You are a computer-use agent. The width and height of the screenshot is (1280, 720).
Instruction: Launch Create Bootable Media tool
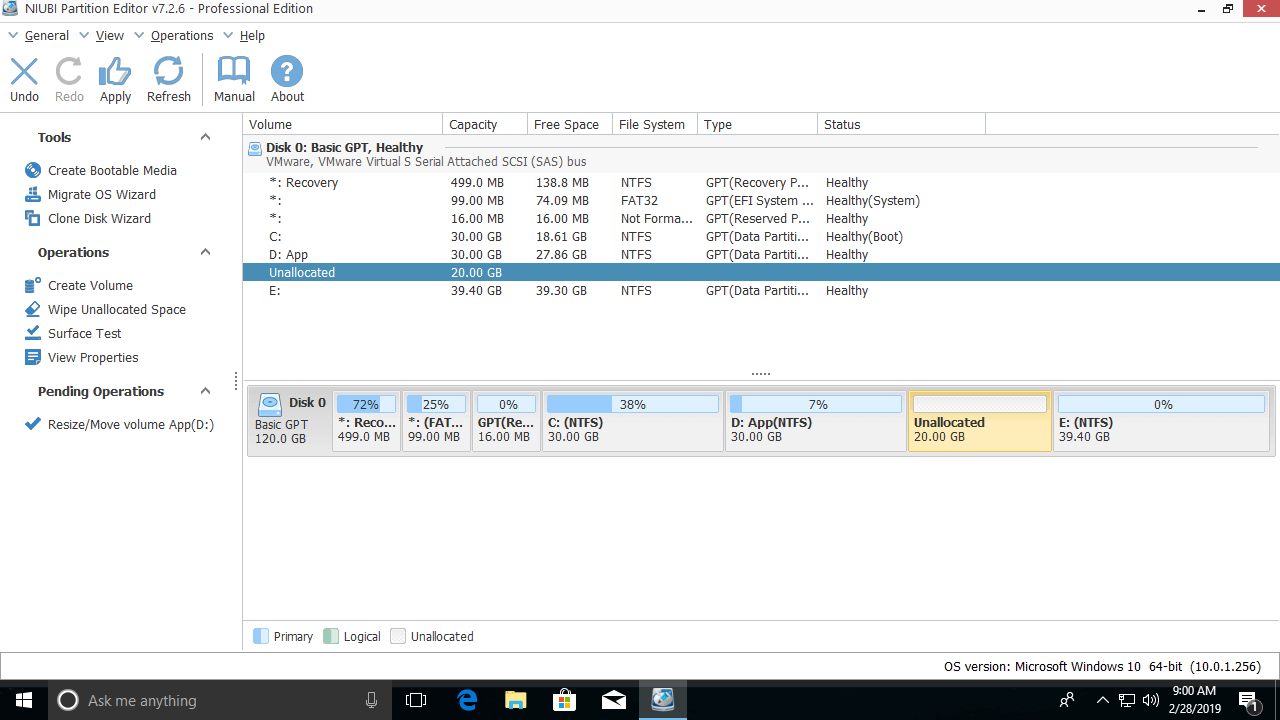click(111, 171)
